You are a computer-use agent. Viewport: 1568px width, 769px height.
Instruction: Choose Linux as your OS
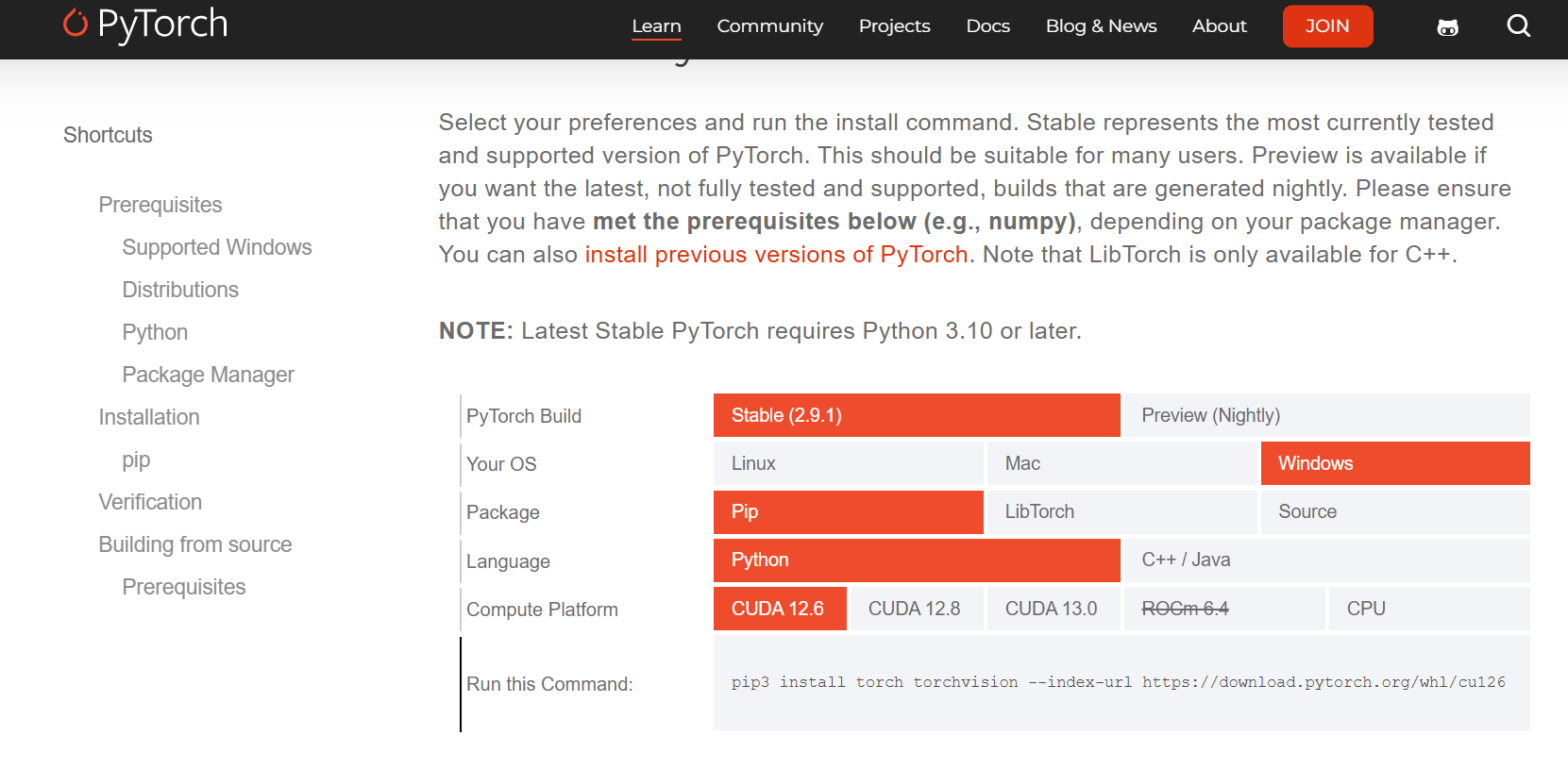(x=849, y=463)
